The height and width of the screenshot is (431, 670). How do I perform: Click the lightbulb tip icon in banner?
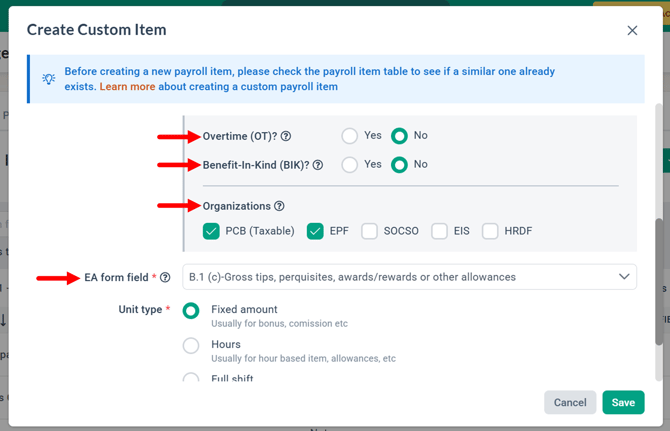coord(49,79)
